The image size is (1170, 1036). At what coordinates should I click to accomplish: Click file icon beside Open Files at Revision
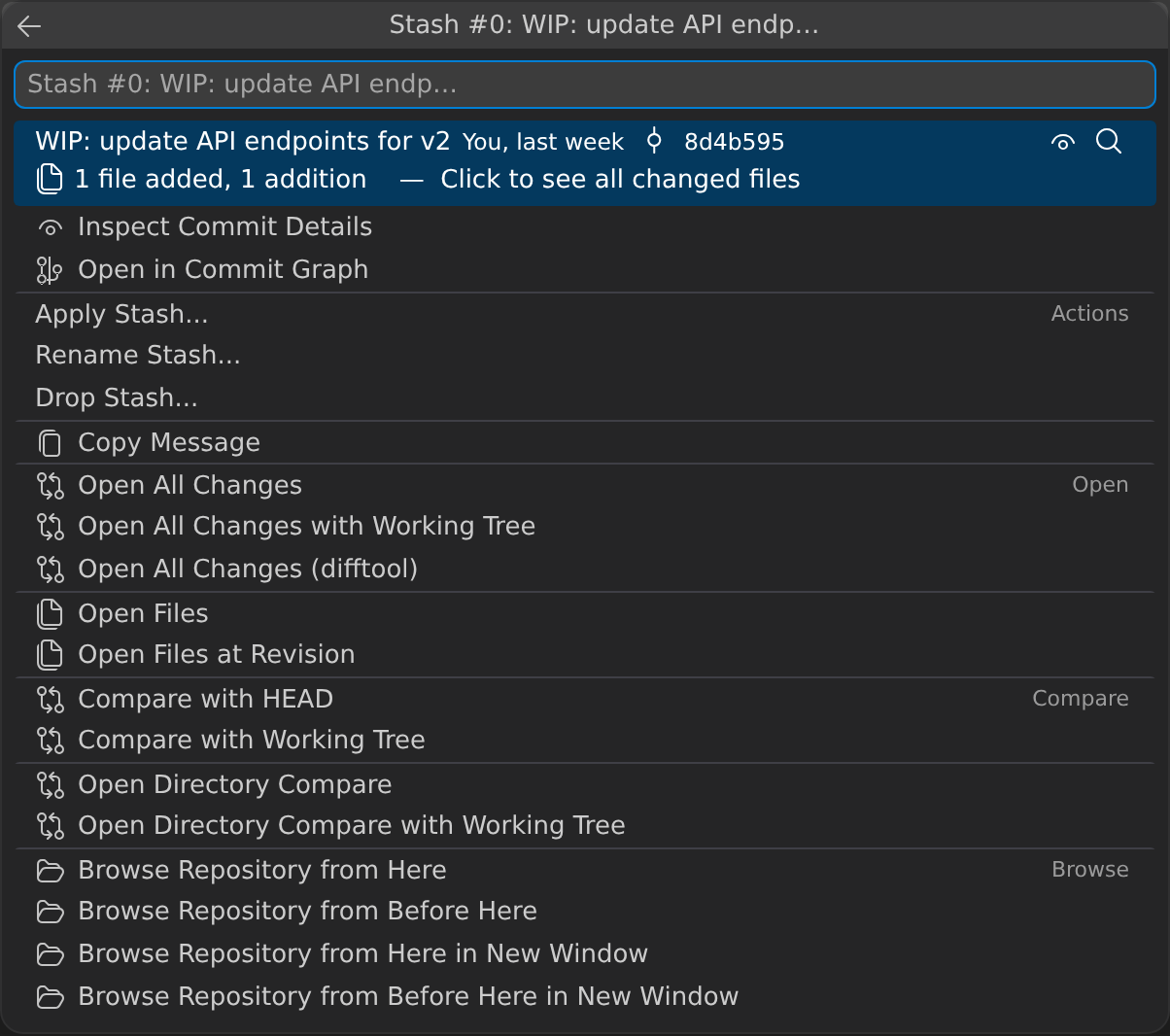point(50,655)
